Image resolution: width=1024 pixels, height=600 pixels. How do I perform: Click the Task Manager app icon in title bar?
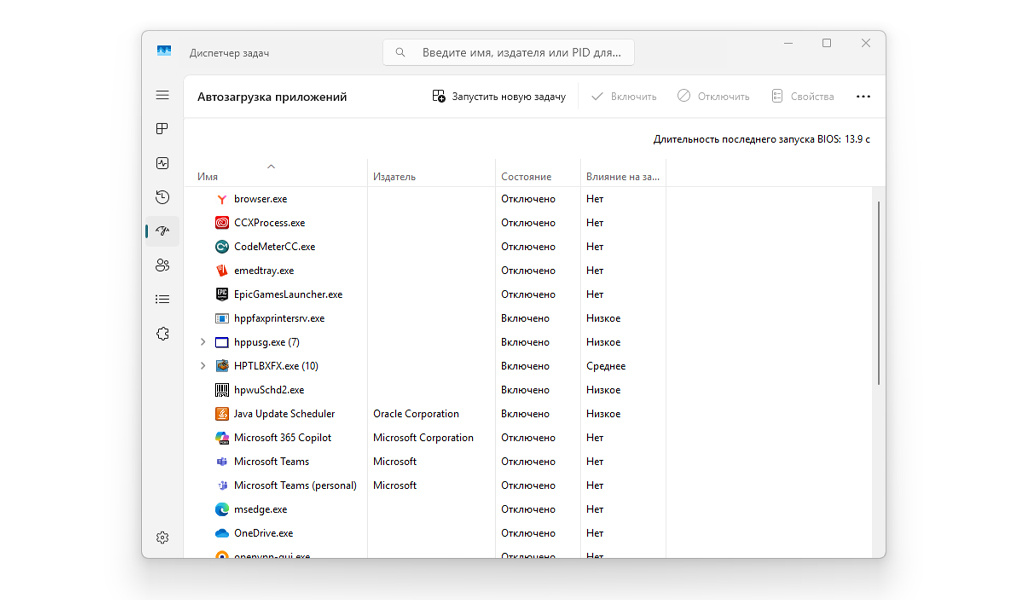pyautogui.click(x=164, y=52)
